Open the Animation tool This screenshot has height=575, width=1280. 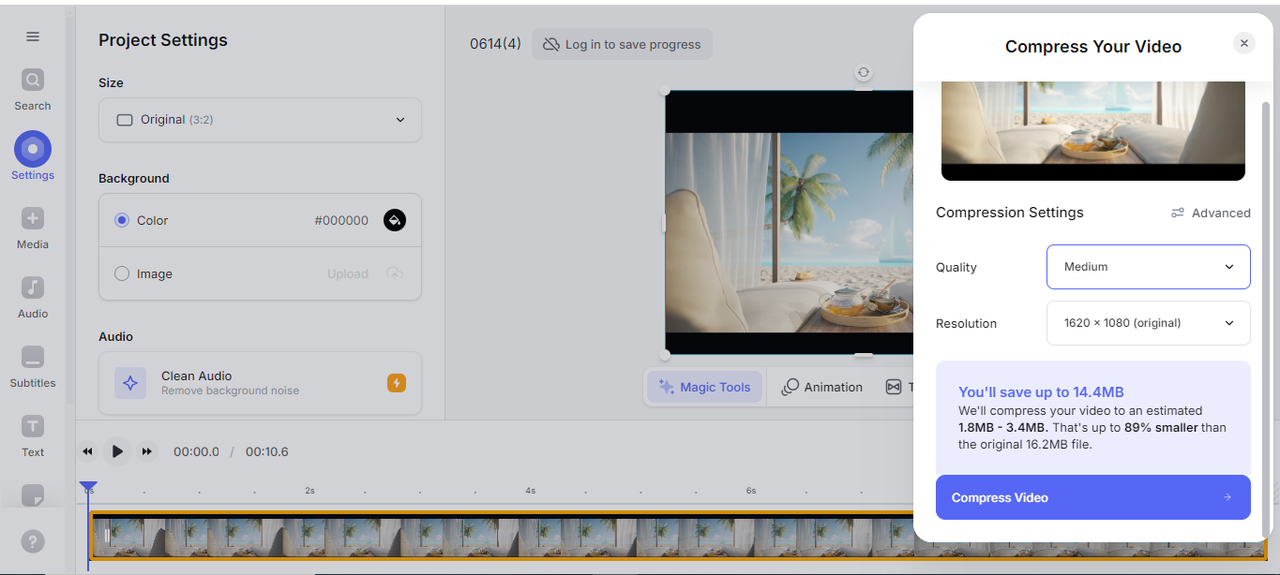point(822,387)
